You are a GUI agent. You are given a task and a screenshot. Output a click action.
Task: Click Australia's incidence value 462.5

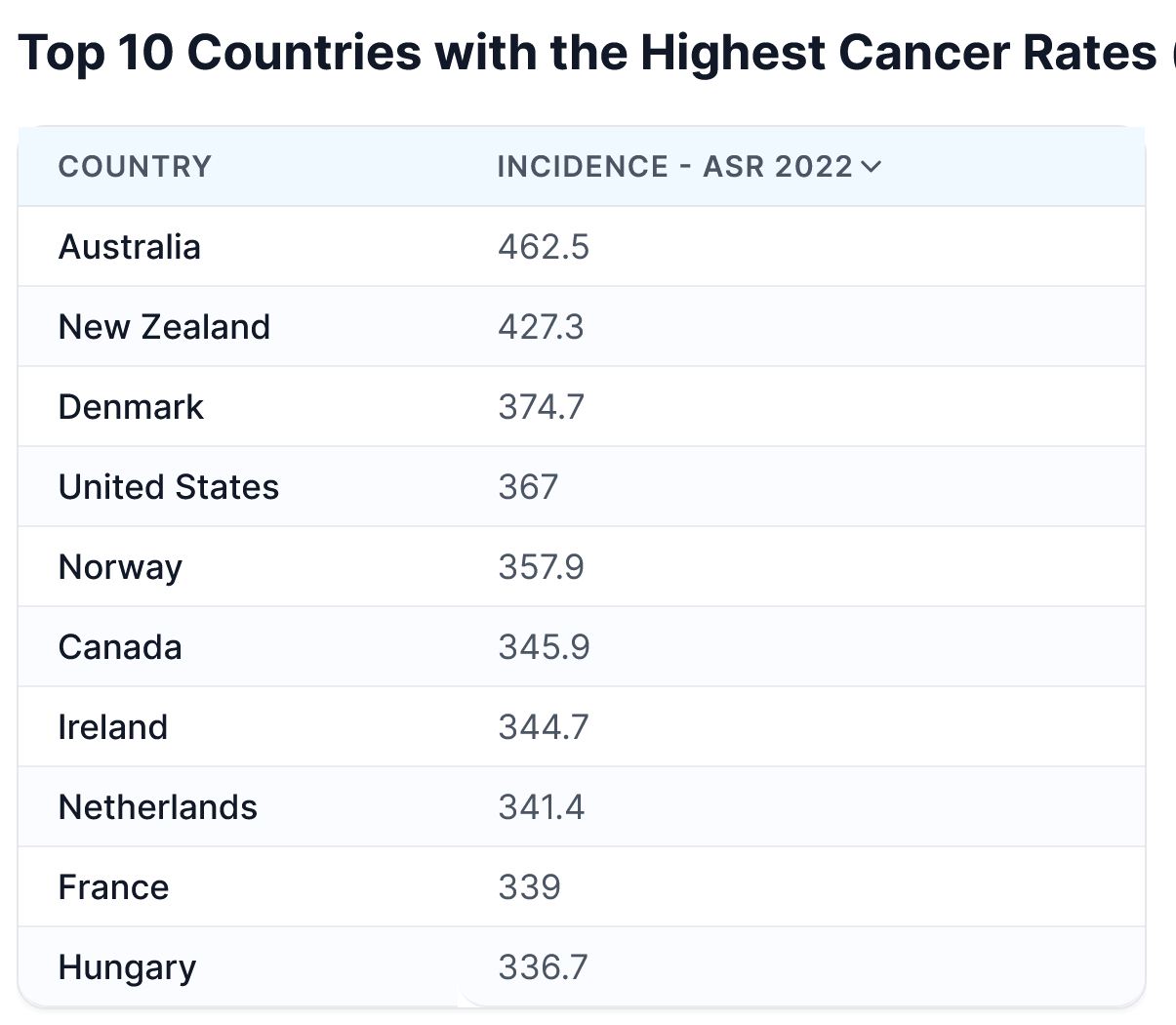[x=544, y=247]
